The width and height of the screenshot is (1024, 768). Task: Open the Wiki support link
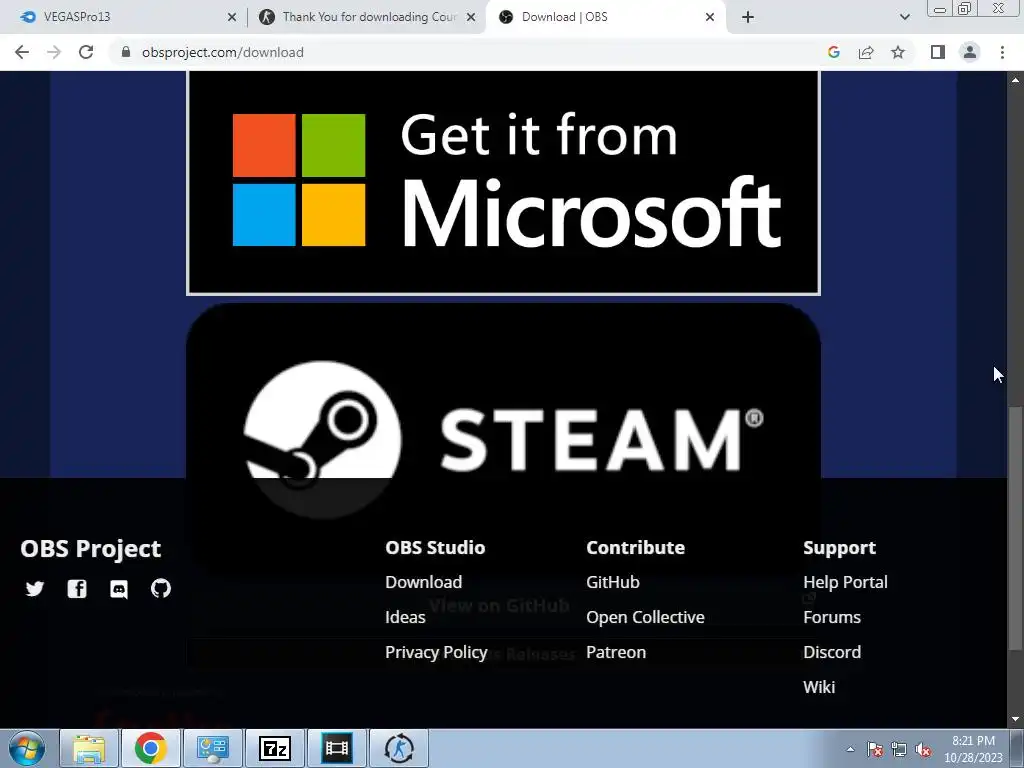click(x=819, y=687)
